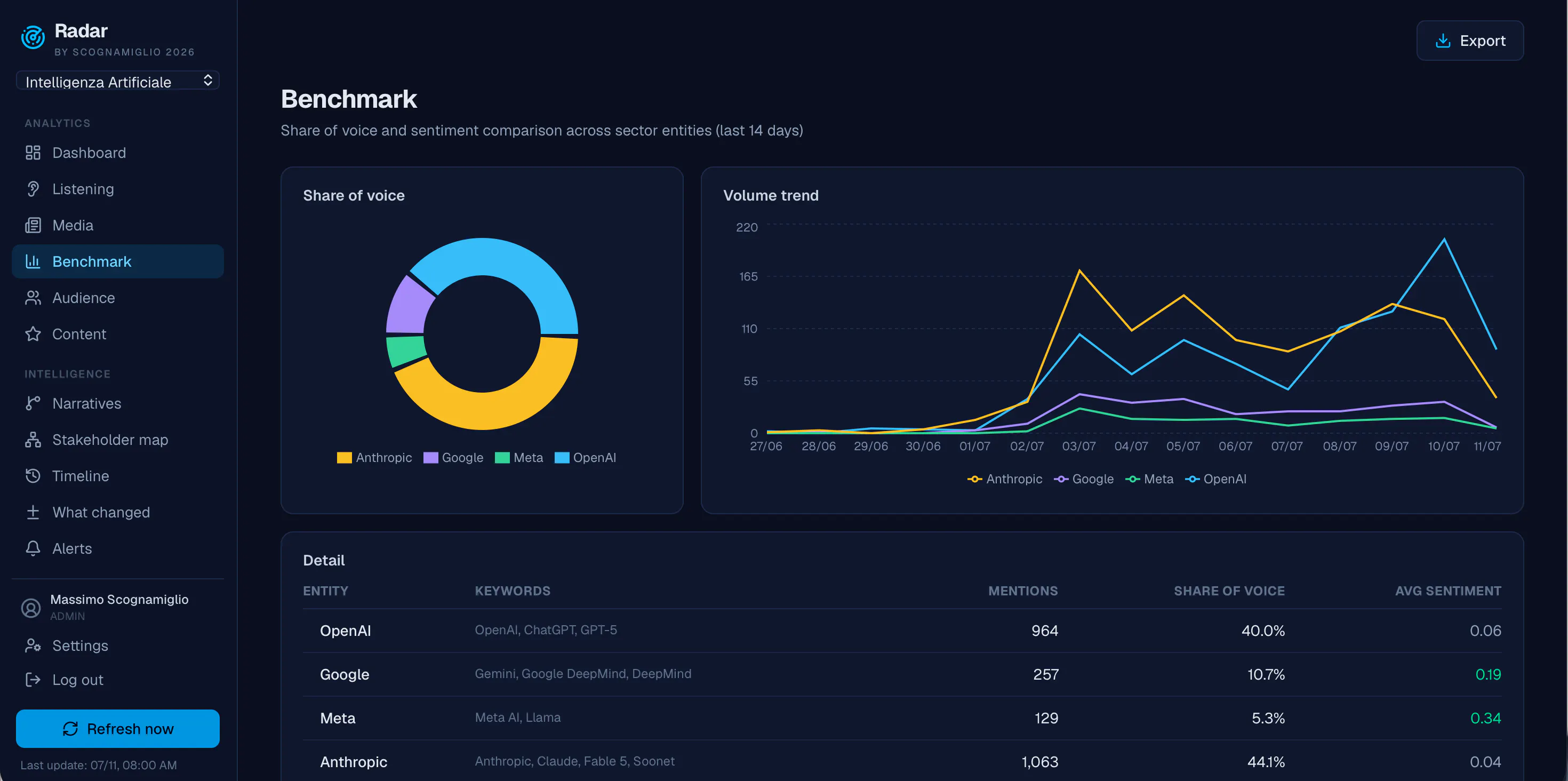
Task: Toggle OpenAI in Share of voice legend
Action: [x=586, y=458]
